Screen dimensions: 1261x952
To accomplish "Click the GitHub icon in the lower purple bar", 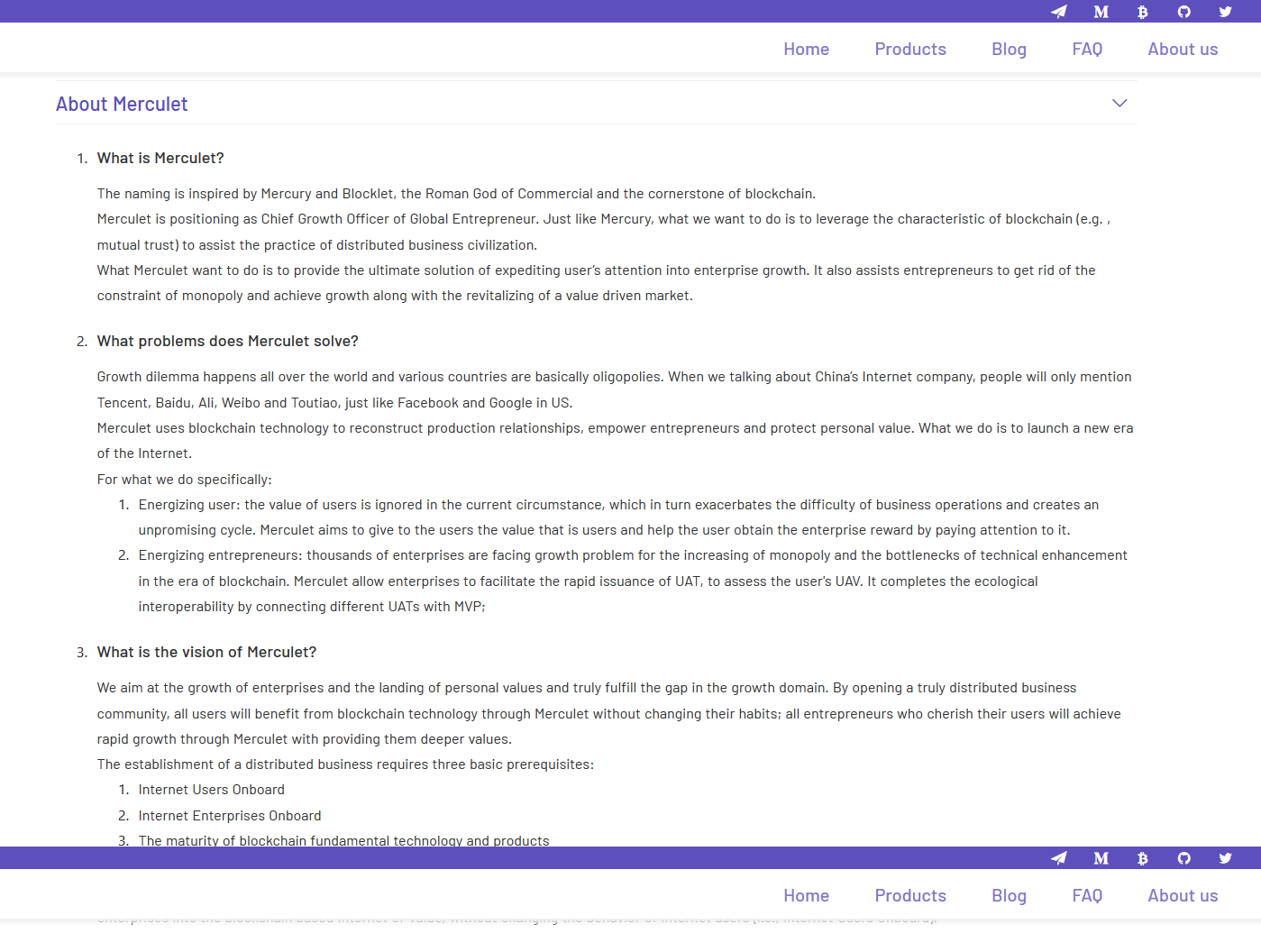I will 1183,858.
